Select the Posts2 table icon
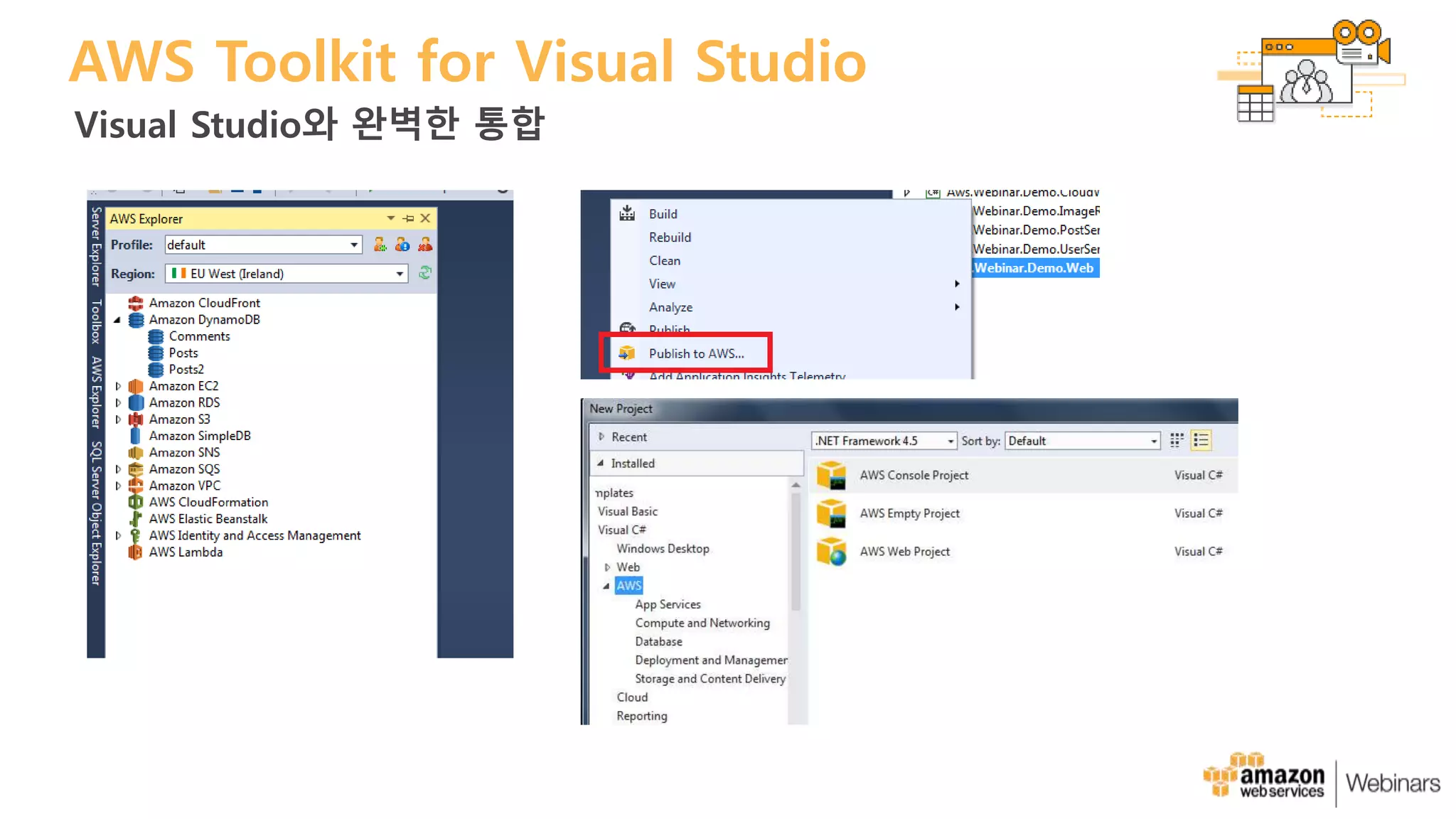This screenshot has width=1456, height=819. coord(156,370)
